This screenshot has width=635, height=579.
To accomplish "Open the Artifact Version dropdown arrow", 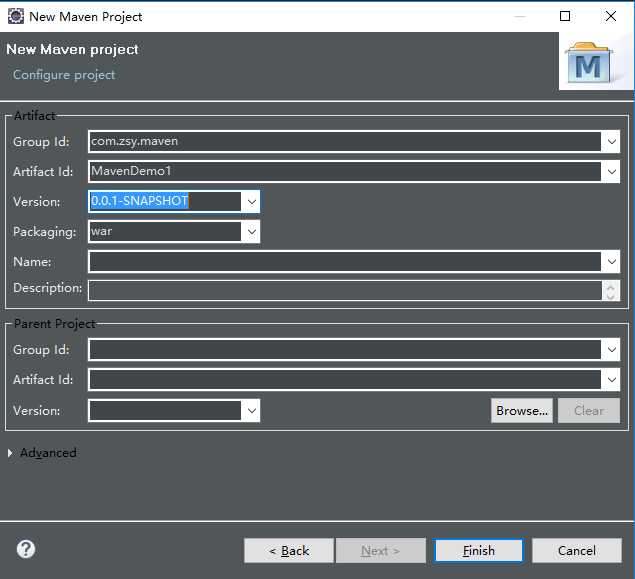I will pos(251,202).
